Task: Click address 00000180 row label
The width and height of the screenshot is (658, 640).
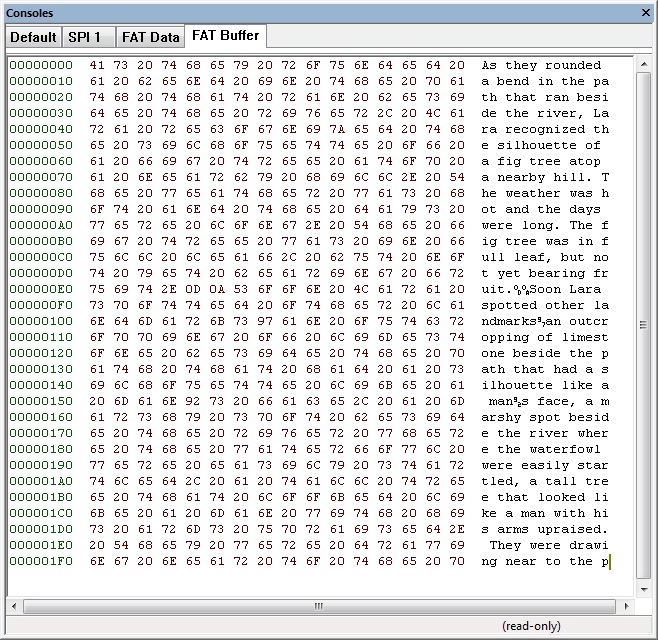Action: [41, 449]
